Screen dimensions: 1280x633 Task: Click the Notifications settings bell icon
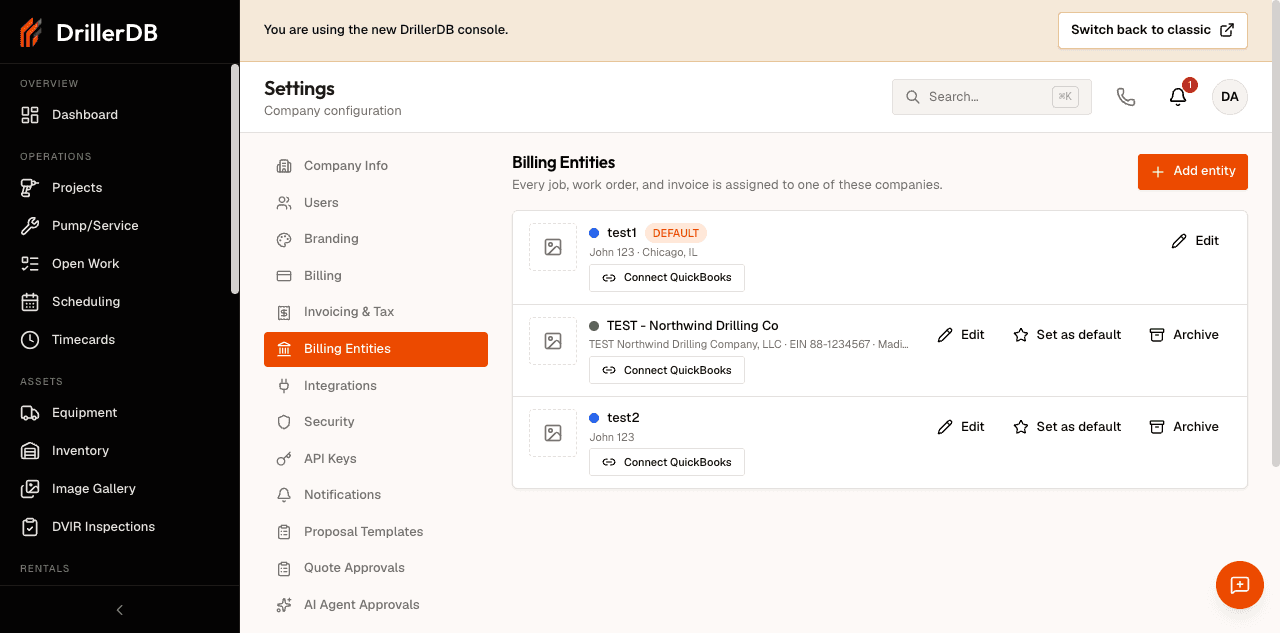[x=284, y=495]
